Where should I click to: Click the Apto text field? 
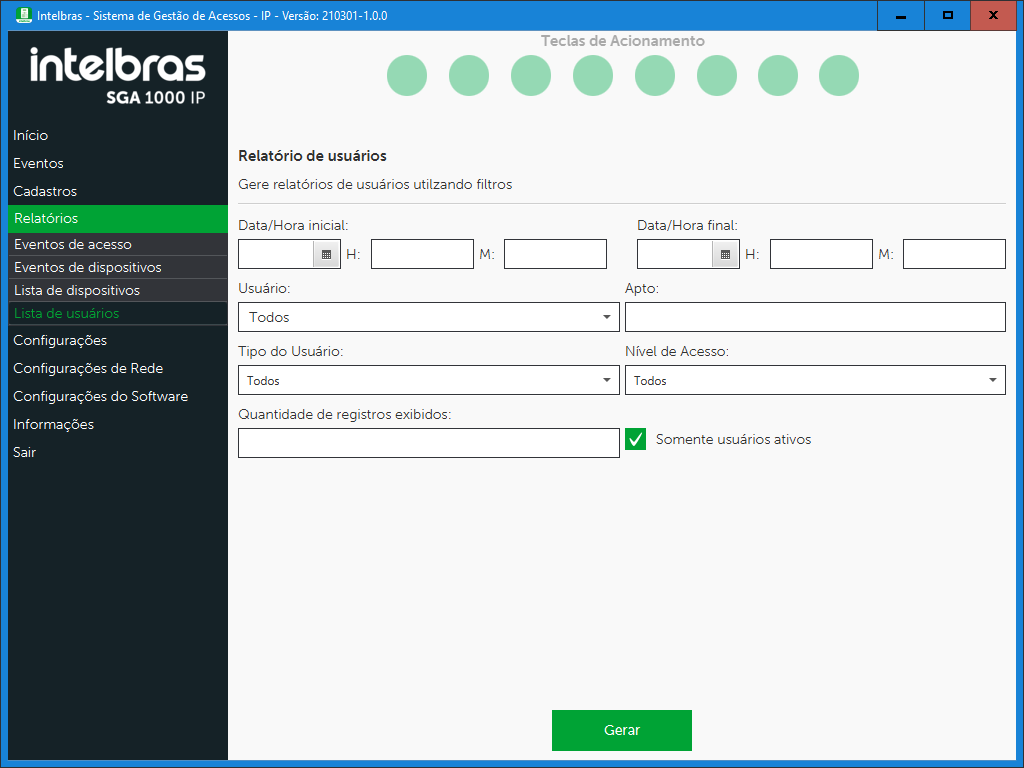(814, 317)
